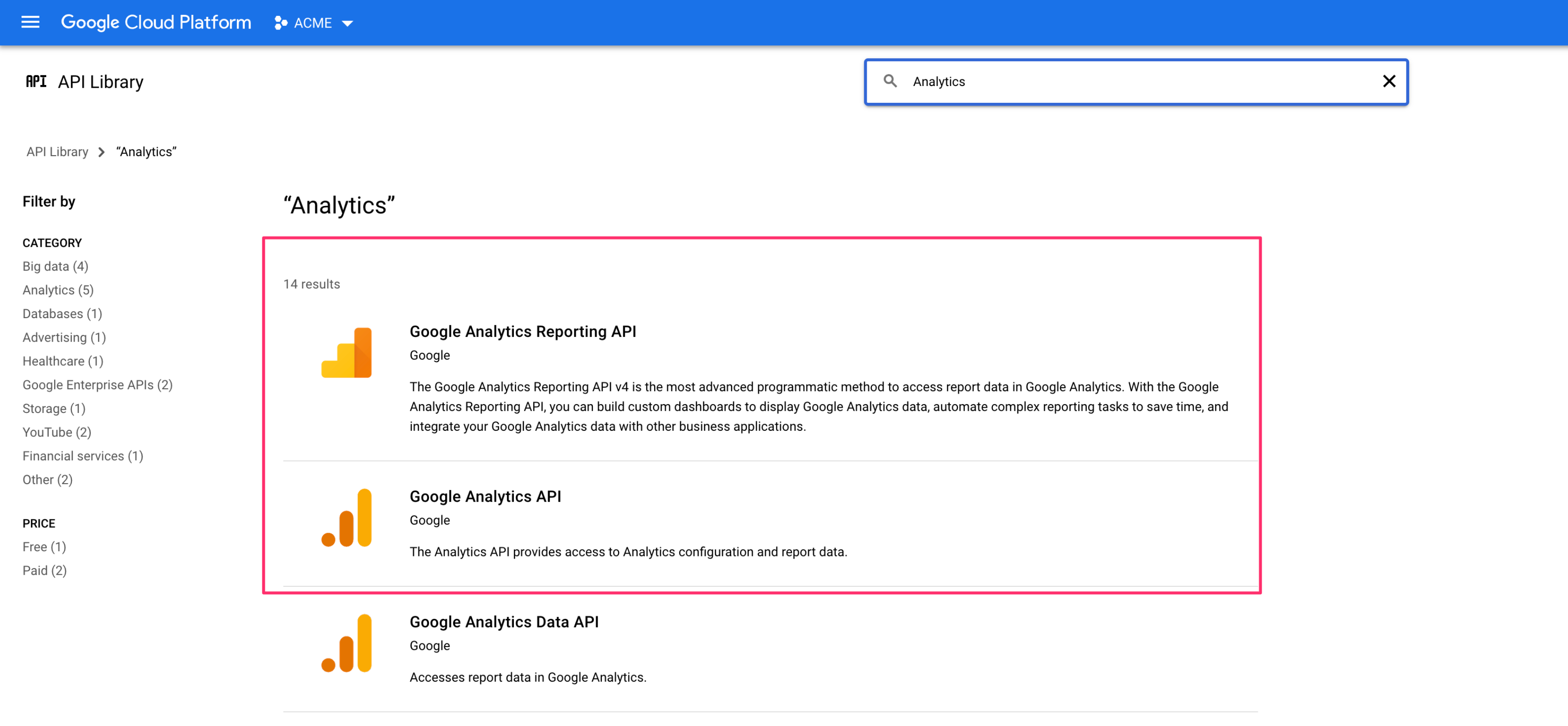Click the API Library logo icon
Screen dimensions: 1568x726
pyautogui.click(x=36, y=82)
